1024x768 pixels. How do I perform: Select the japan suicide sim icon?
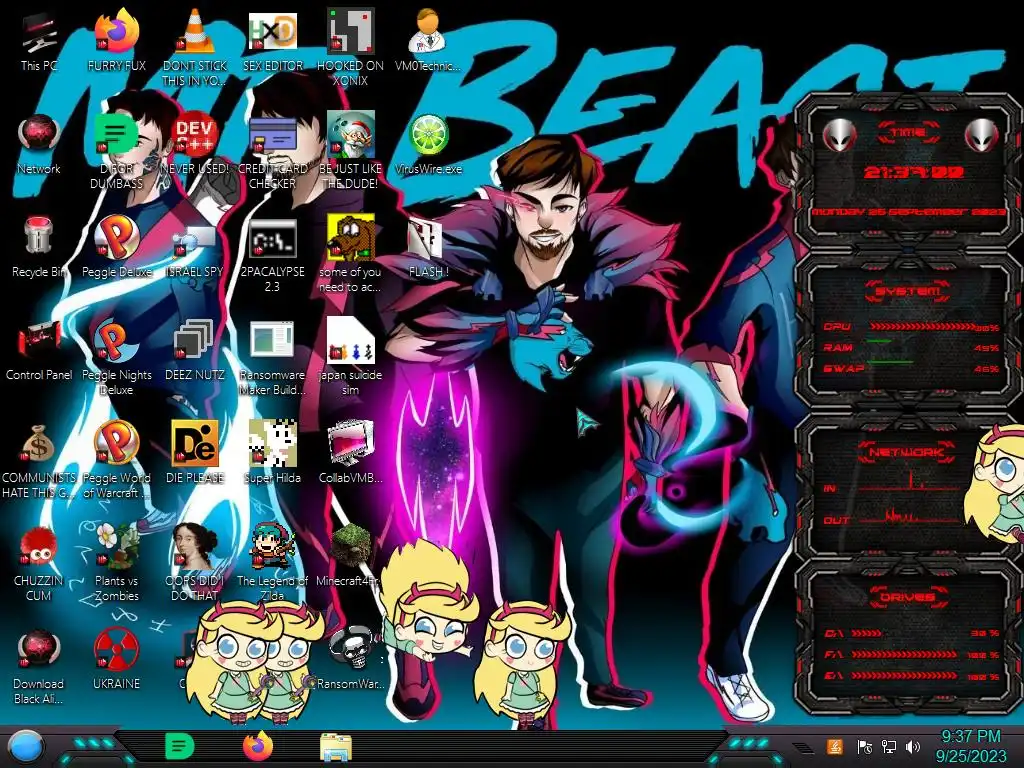tap(350, 341)
